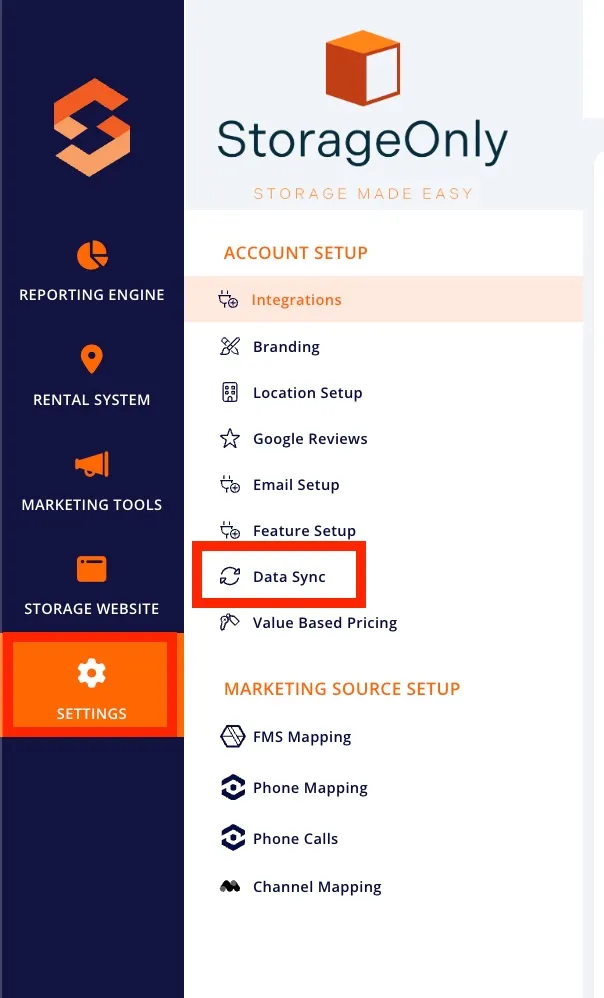
Task: Click the design icon beside Branding
Action: [230, 346]
